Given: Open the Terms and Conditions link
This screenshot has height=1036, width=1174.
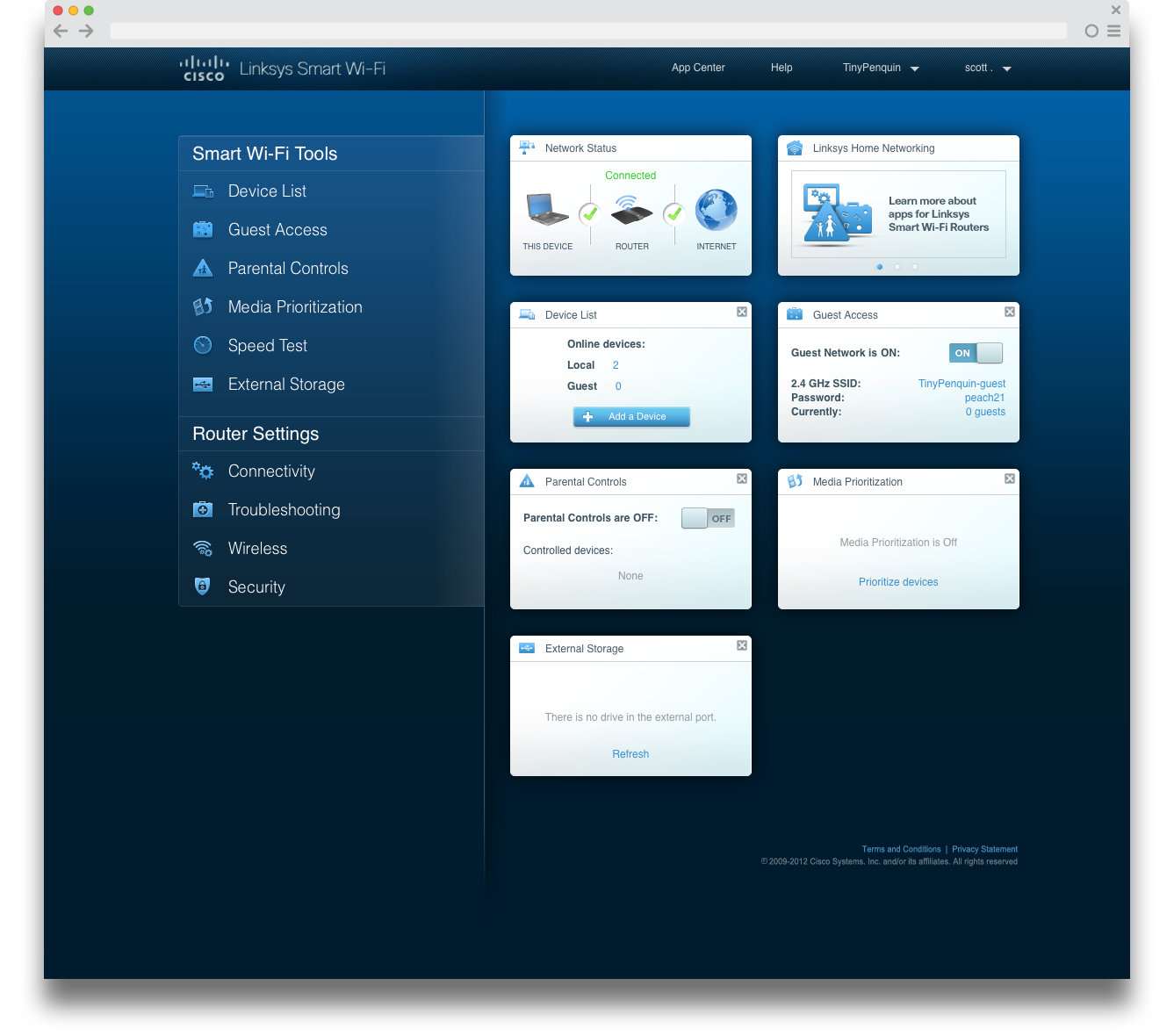Looking at the screenshot, I should coord(901,849).
